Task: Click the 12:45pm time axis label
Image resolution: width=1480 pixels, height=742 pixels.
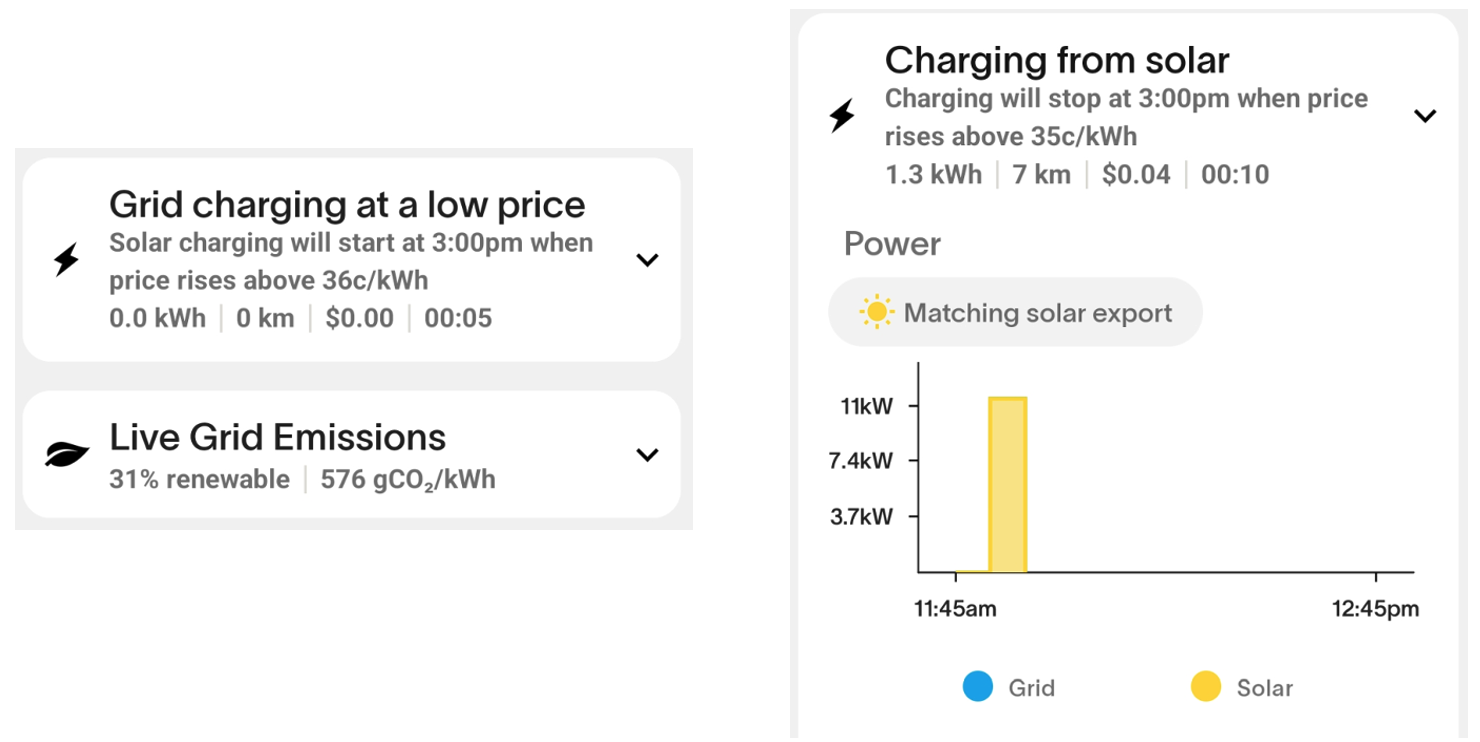Action: [1375, 609]
